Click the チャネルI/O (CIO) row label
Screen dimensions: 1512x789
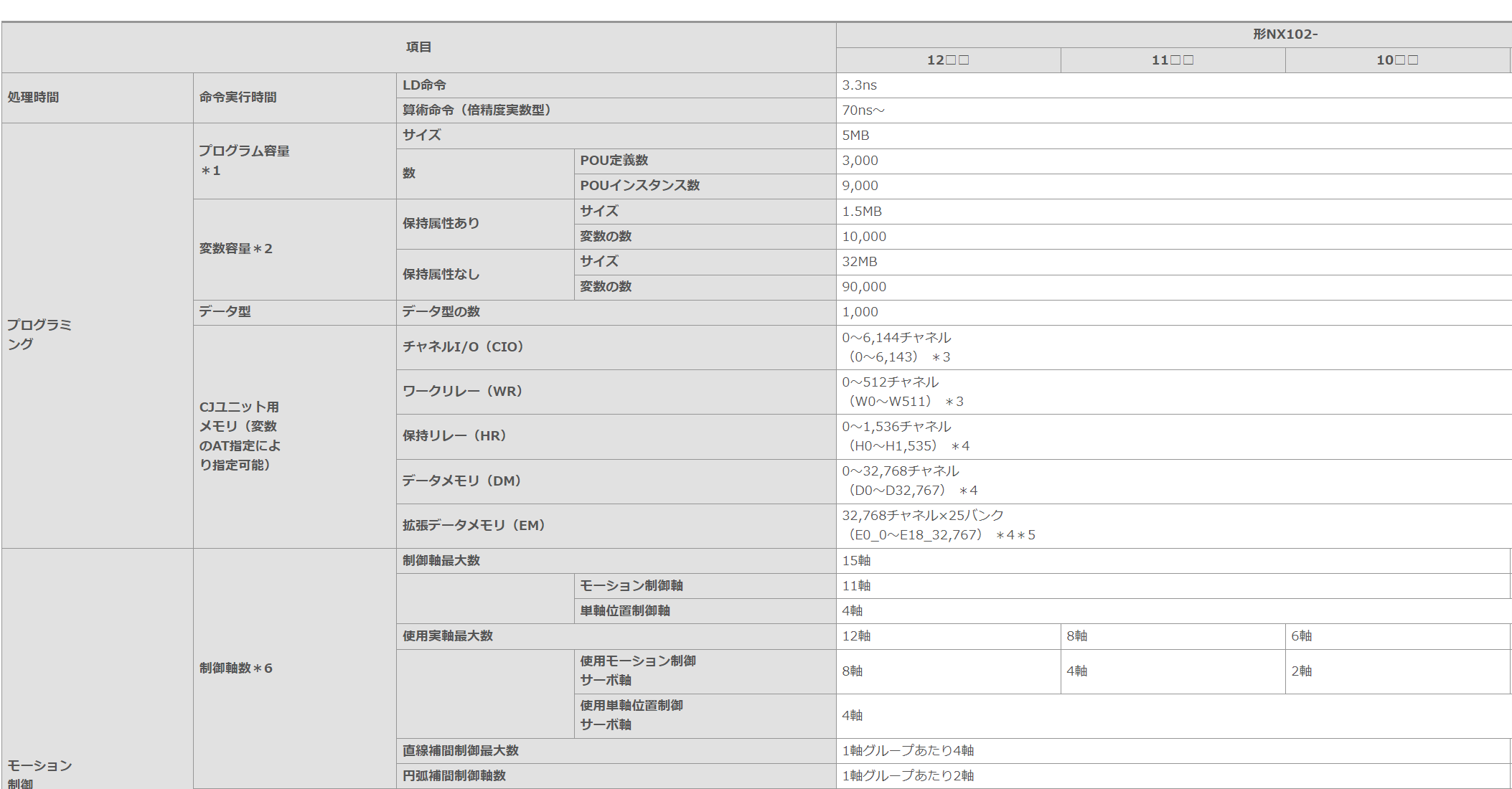click(464, 347)
